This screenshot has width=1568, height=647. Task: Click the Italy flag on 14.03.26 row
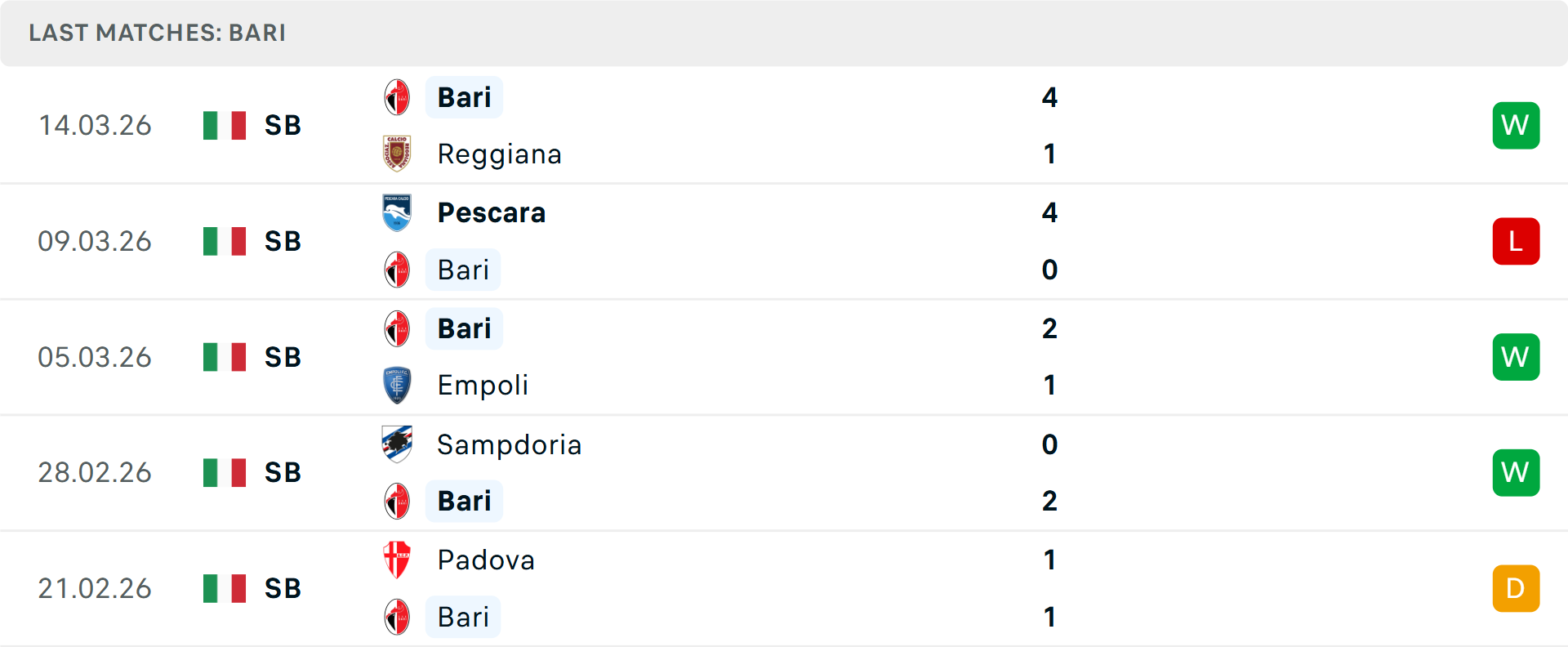coord(225,125)
